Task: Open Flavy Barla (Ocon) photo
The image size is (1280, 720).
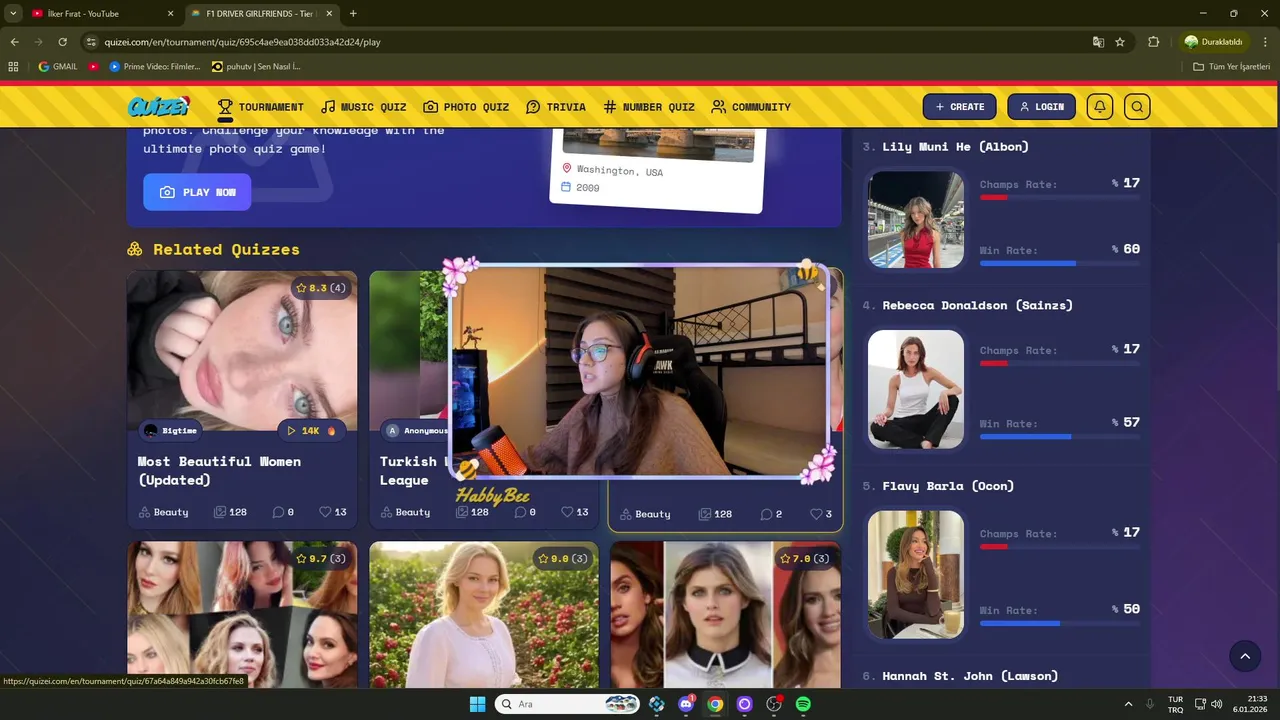Action: pyautogui.click(x=916, y=574)
